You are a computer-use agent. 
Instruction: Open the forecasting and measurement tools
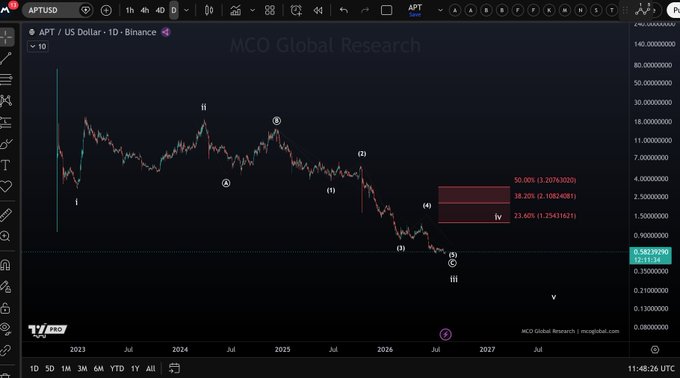click(x=6, y=123)
